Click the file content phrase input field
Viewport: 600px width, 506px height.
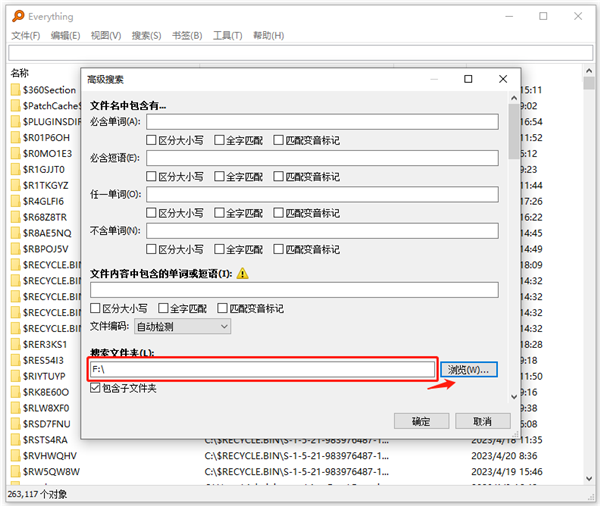pos(294,290)
